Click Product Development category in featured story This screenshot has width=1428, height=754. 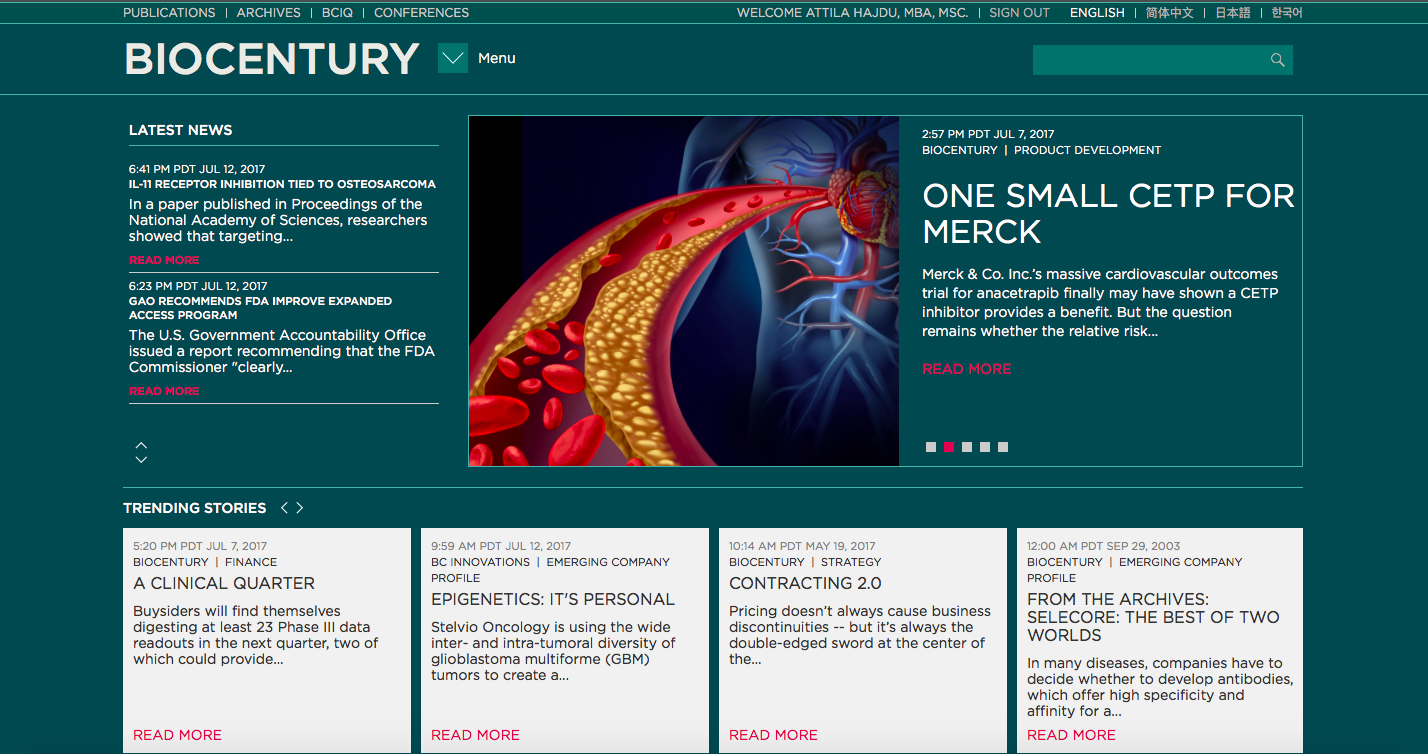click(x=1088, y=150)
